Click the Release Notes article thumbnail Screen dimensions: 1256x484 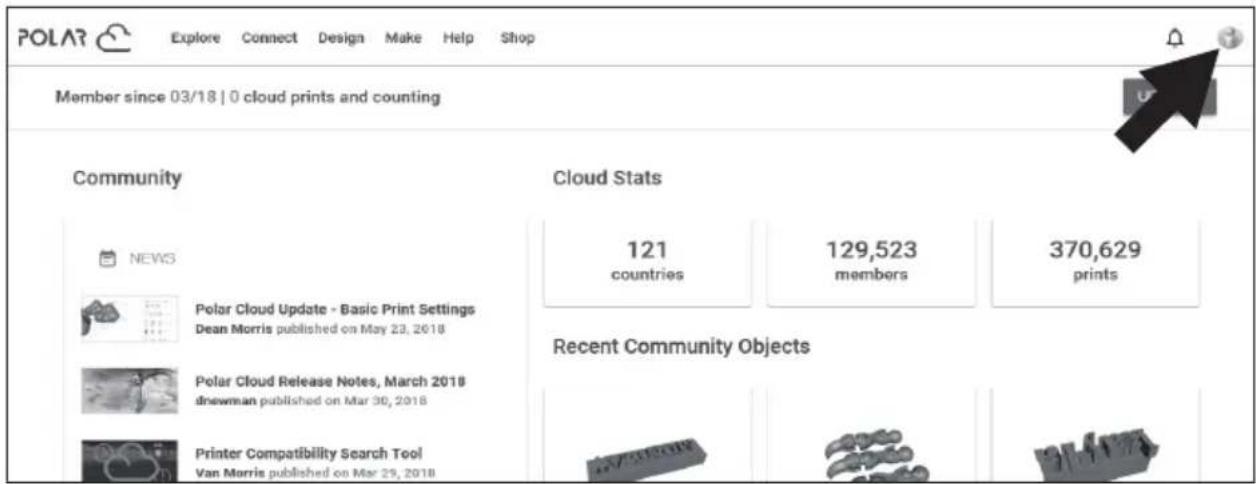point(129,391)
